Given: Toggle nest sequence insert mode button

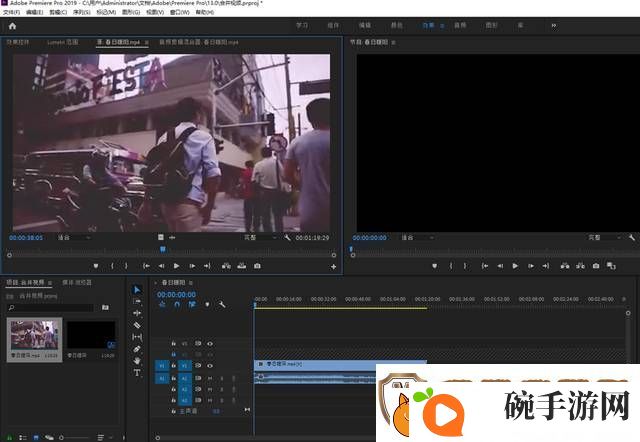Looking at the screenshot, I should (x=162, y=304).
